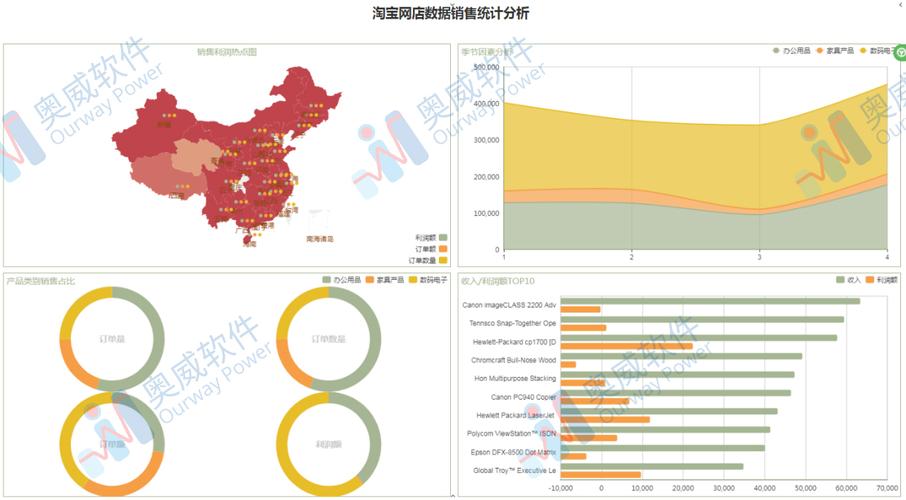Toggle 订单额 series in the map legend
The height and width of the screenshot is (500, 906).
pyautogui.click(x=431, y=249)
